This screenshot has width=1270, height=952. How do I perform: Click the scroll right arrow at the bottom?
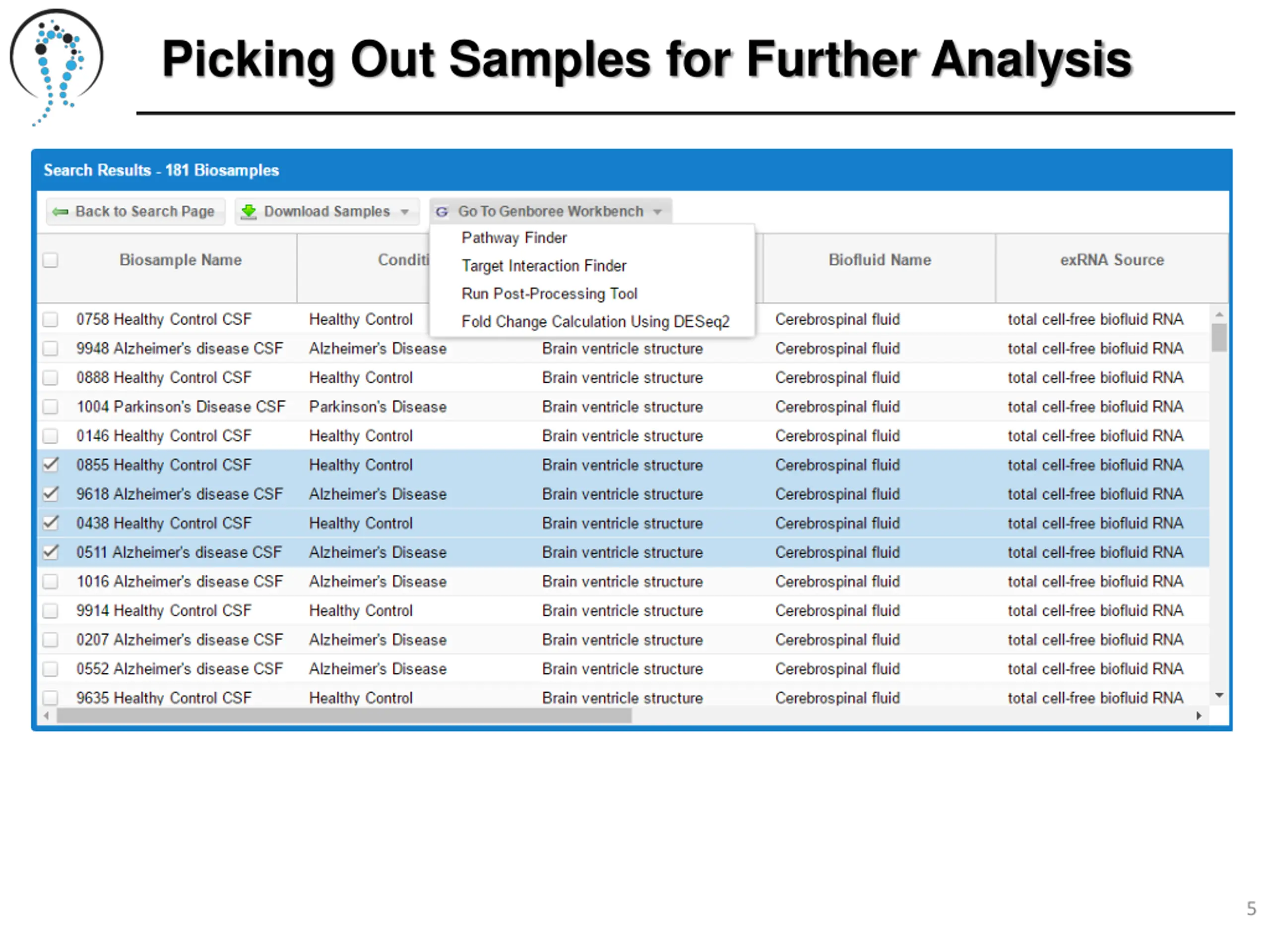[1199, 715]
